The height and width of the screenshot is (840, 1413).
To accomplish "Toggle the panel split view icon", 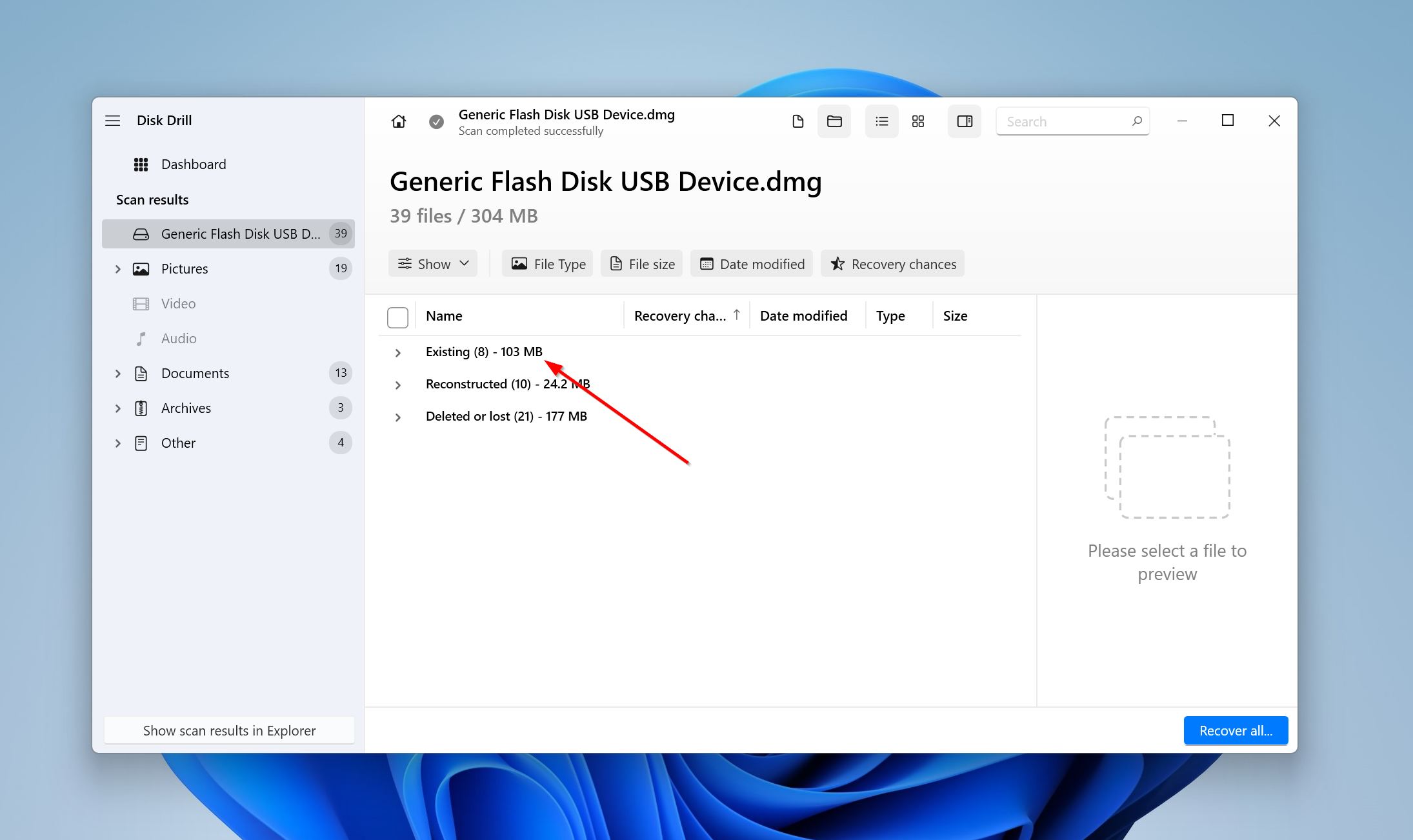I will tap(965, 121).
